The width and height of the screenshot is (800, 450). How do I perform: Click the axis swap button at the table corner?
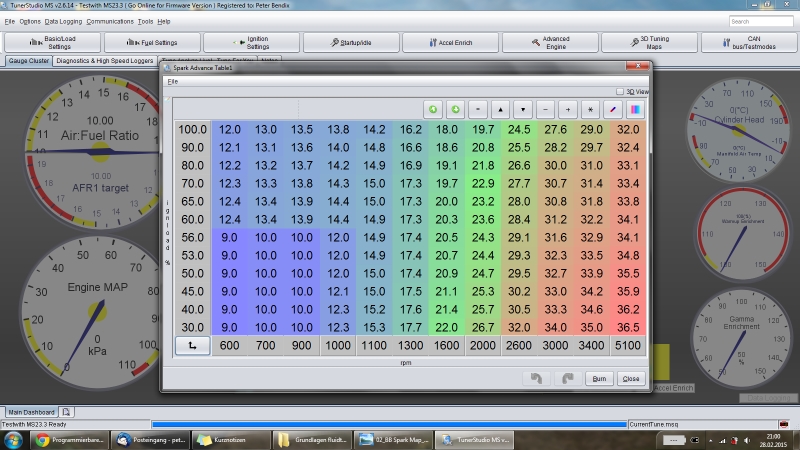(x=191, y=345)
